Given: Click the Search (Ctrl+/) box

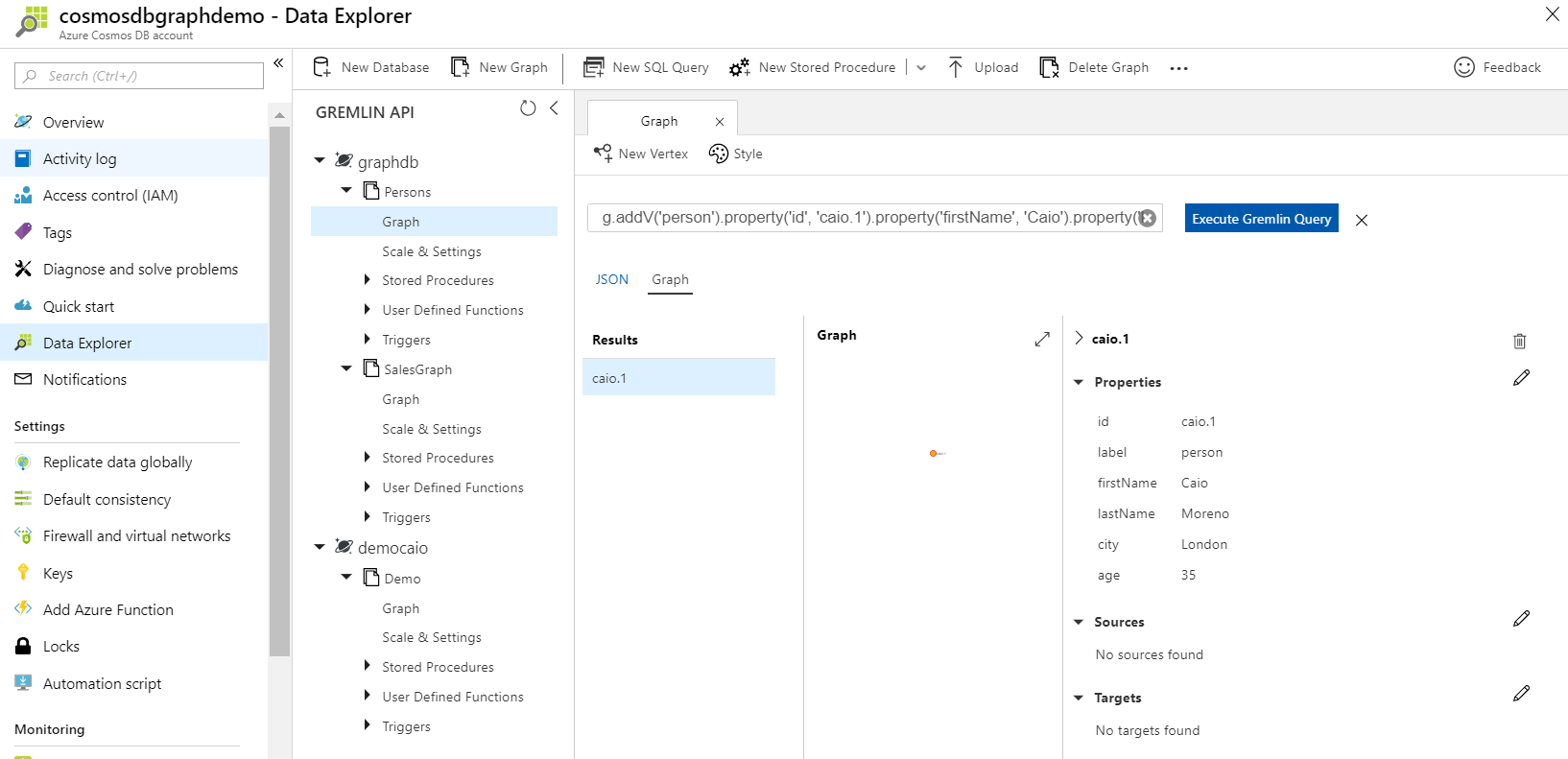Looking at the screenshot, I should tap(139, 76).
